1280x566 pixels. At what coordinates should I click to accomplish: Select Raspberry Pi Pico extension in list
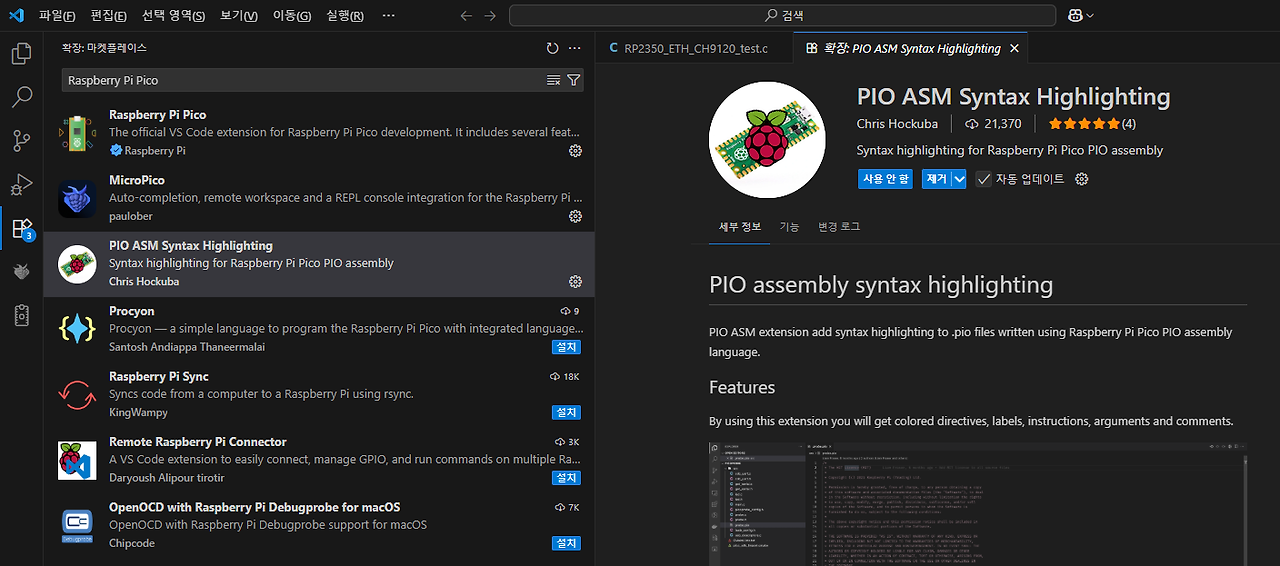(319, 134)
